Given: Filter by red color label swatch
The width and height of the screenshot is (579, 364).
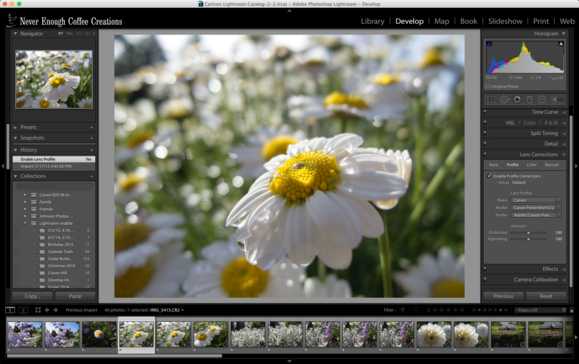Looking at the screenshot, I should (x=474, y=310).
